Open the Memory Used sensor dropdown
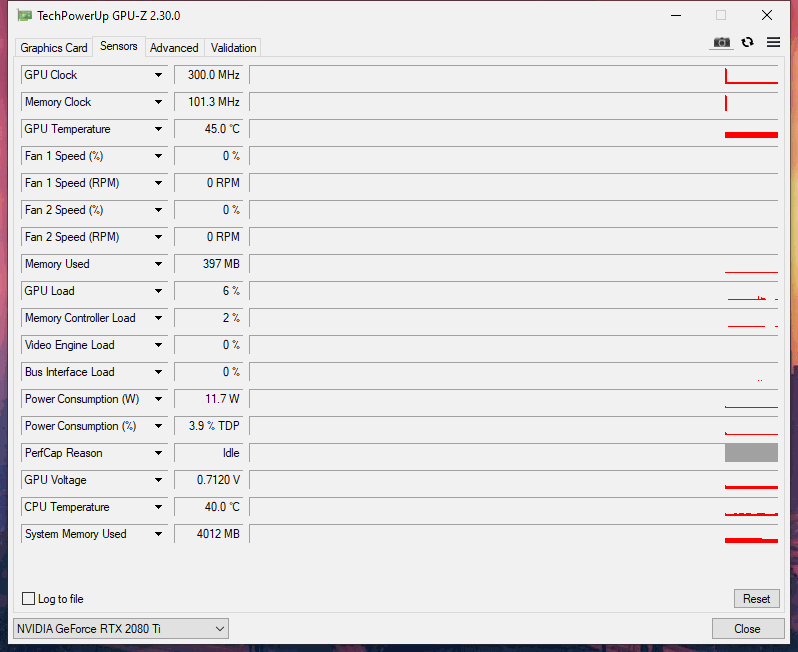Viewport: 798px width, 652px height. tap(158, 264)
